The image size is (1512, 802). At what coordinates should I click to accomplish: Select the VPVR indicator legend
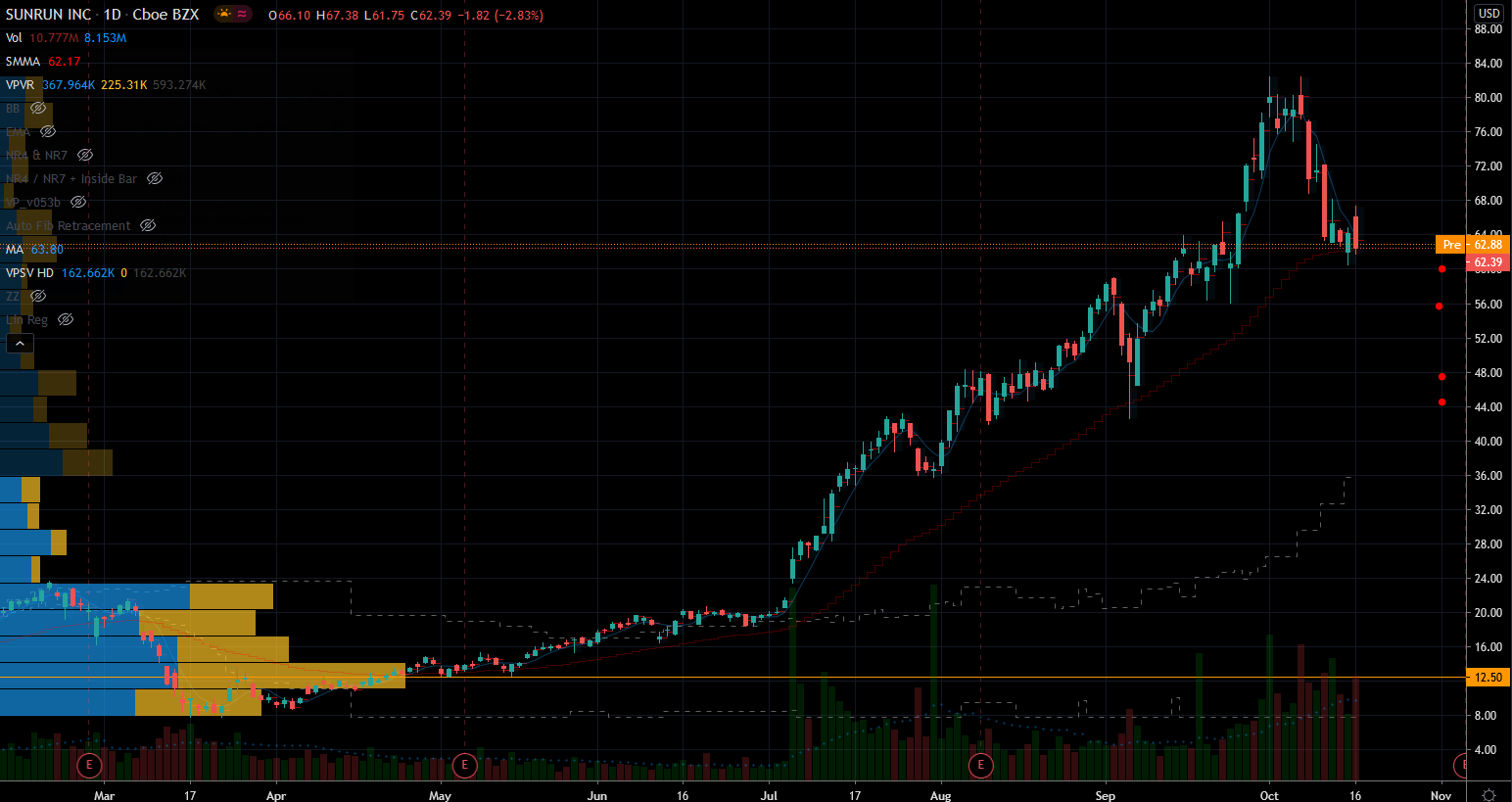20,85
